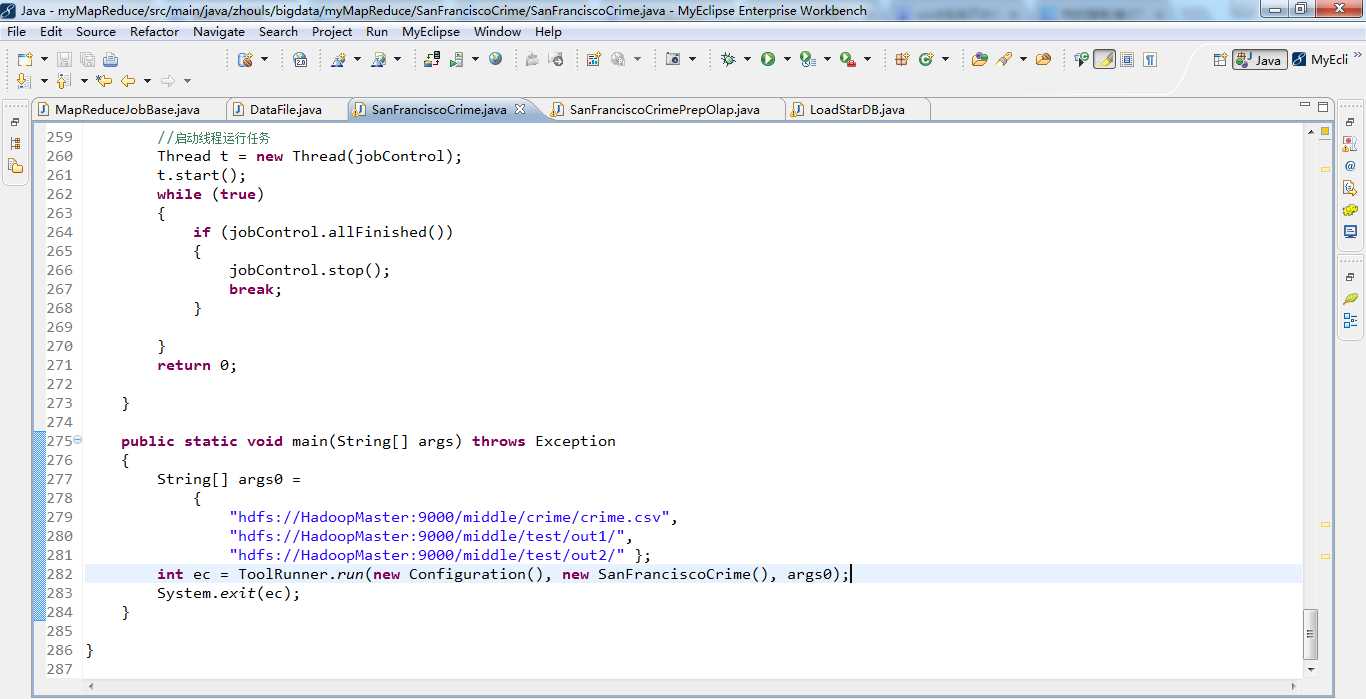Click the Save All toolbar icon

point(87,59)
